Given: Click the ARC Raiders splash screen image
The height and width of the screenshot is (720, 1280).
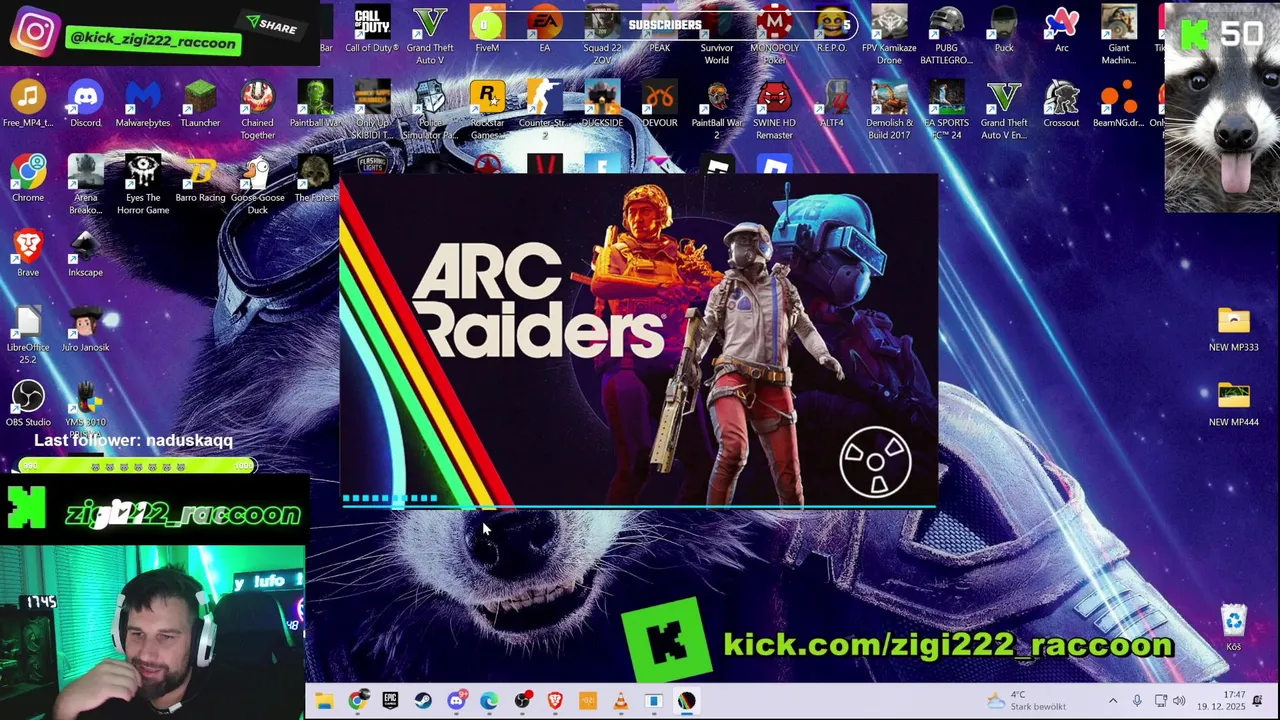Looking at the screenshot, I should click(639, 341).
